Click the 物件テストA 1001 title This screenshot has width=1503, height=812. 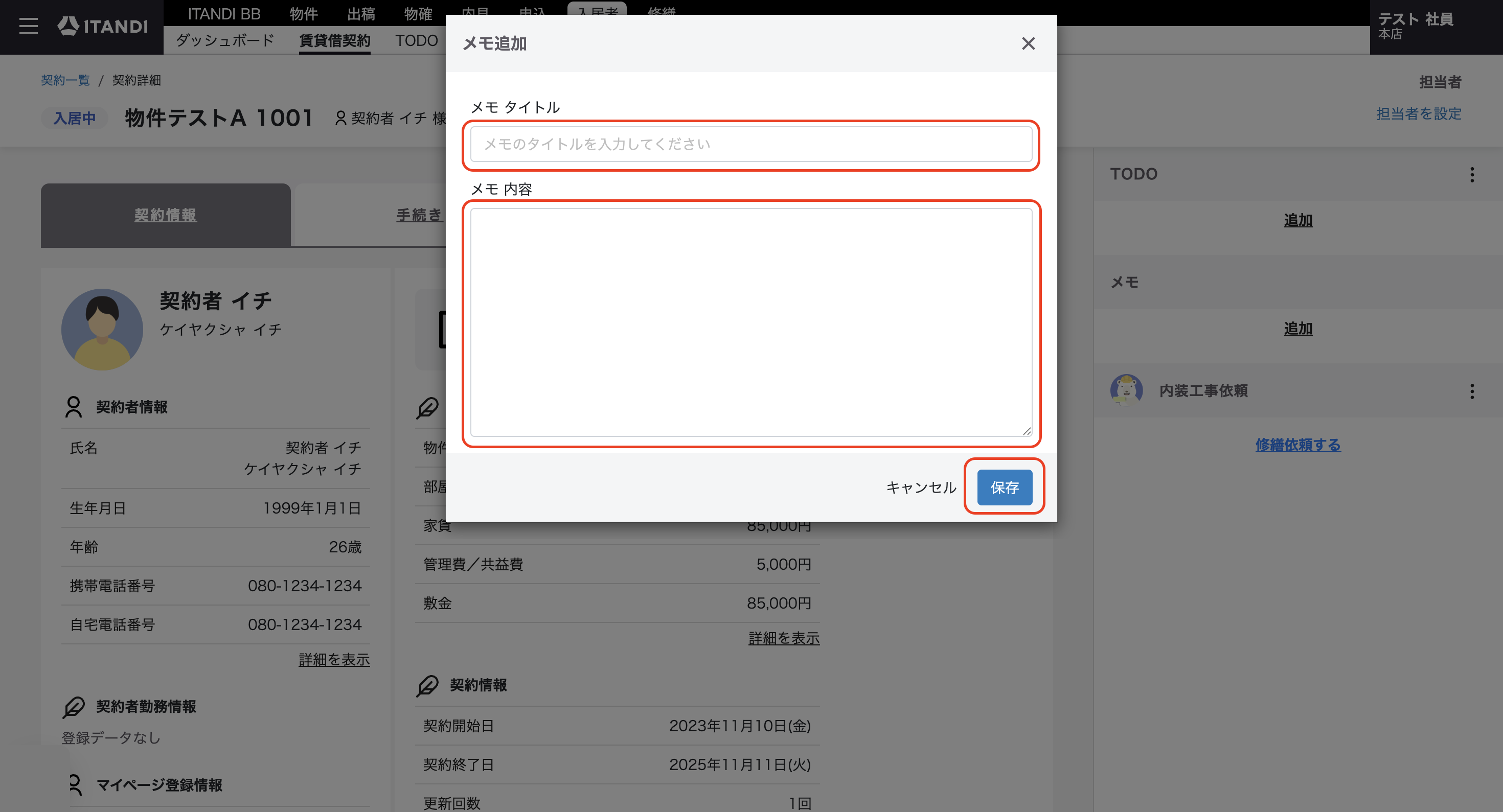point(219,118)
